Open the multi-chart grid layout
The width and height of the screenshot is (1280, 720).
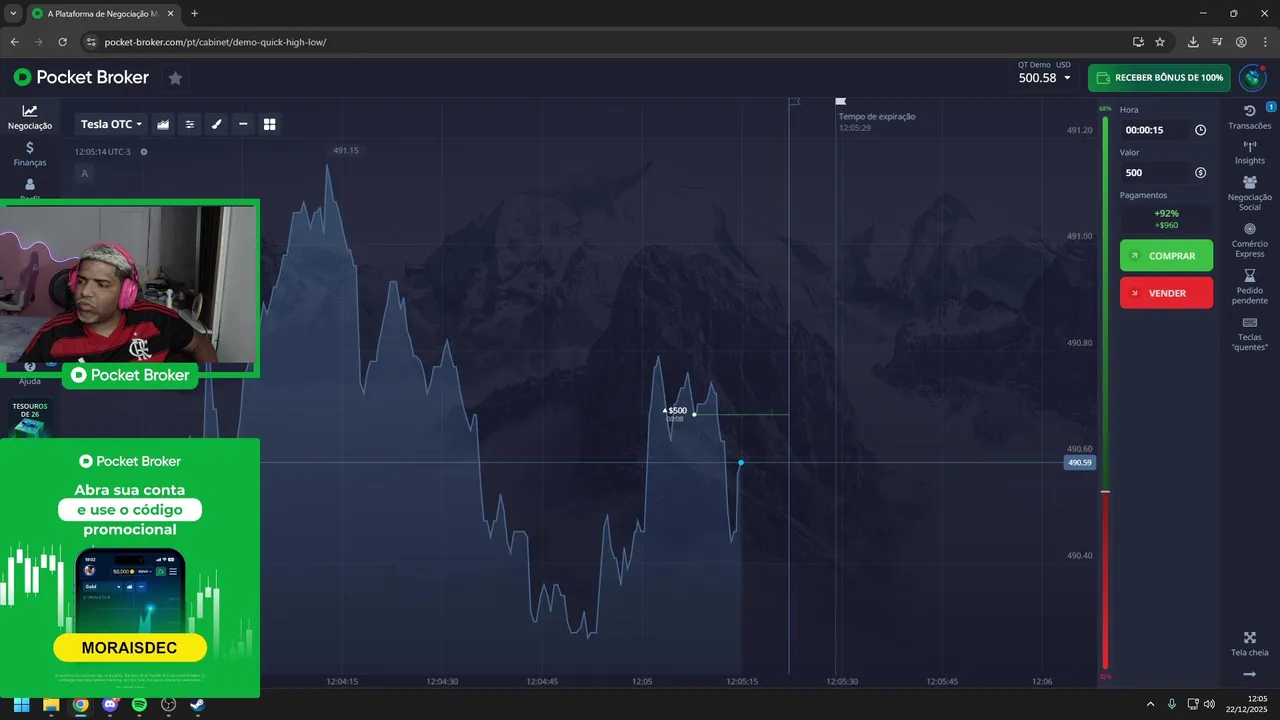click(269, 124)
